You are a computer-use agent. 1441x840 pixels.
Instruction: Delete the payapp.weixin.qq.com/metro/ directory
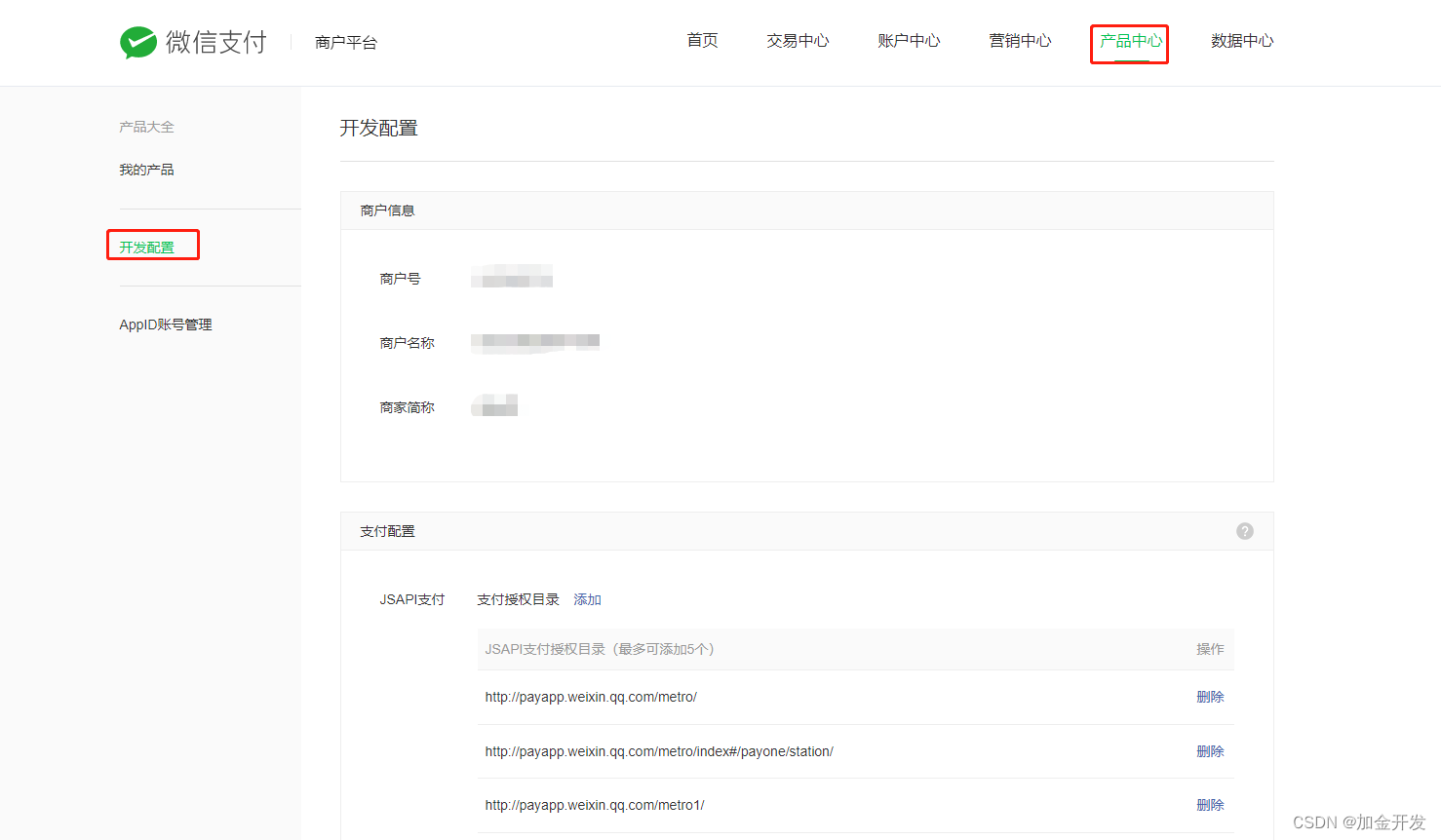(x=1210, y=697)
